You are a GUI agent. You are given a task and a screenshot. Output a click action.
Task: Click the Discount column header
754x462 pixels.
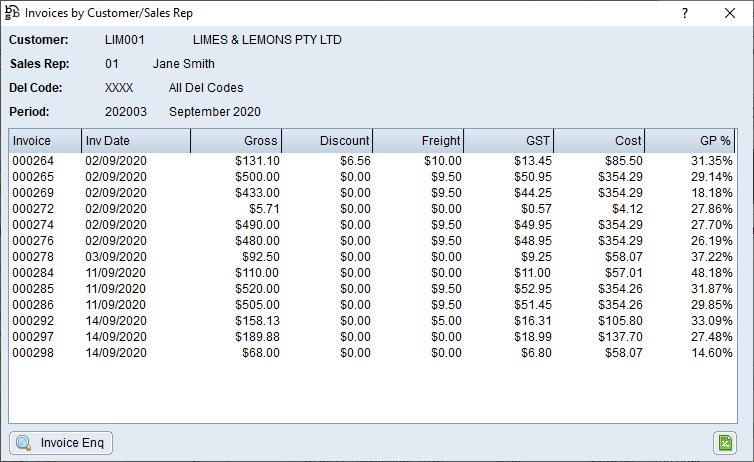coord(327,141)
